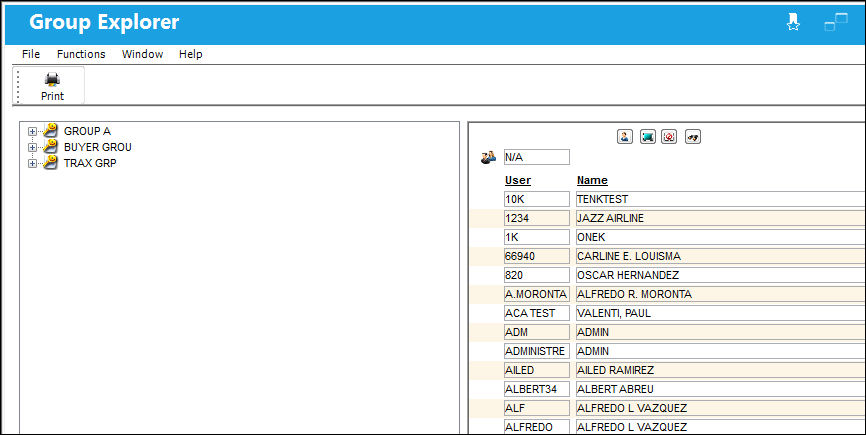The height and width of the screenshot is (435, 866).
Task: Expand the BUYER GROU tree node
Action: point(32,147)
